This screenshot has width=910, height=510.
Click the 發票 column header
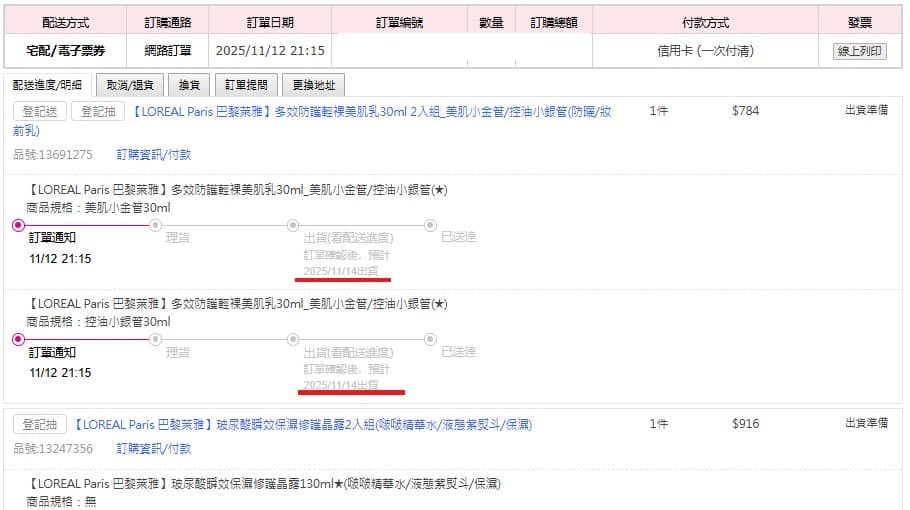click(x=860, y=23)
